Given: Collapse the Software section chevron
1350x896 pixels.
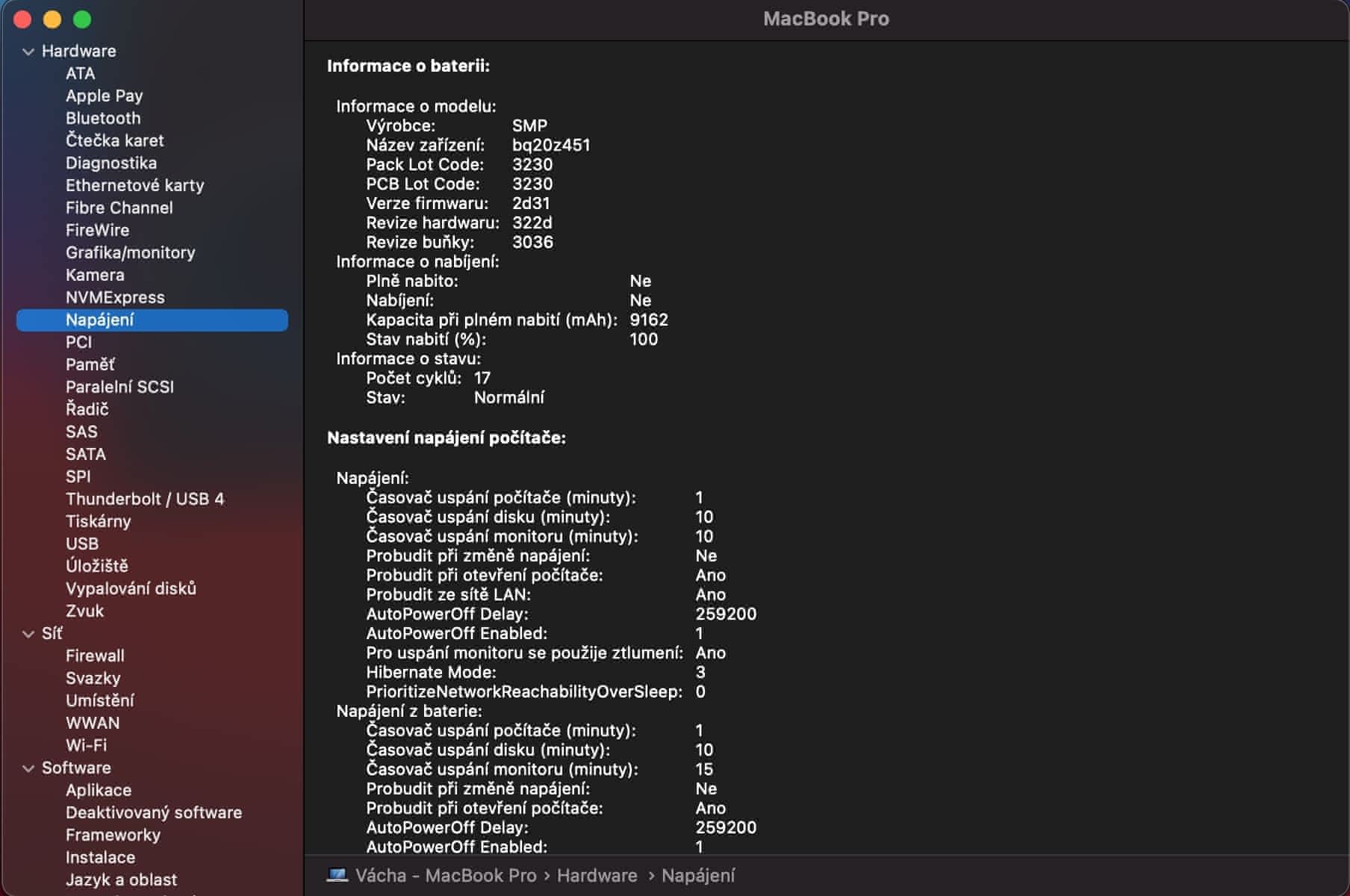Looking at the screenshot, I should pyautogui.click(x=28, y=768).
